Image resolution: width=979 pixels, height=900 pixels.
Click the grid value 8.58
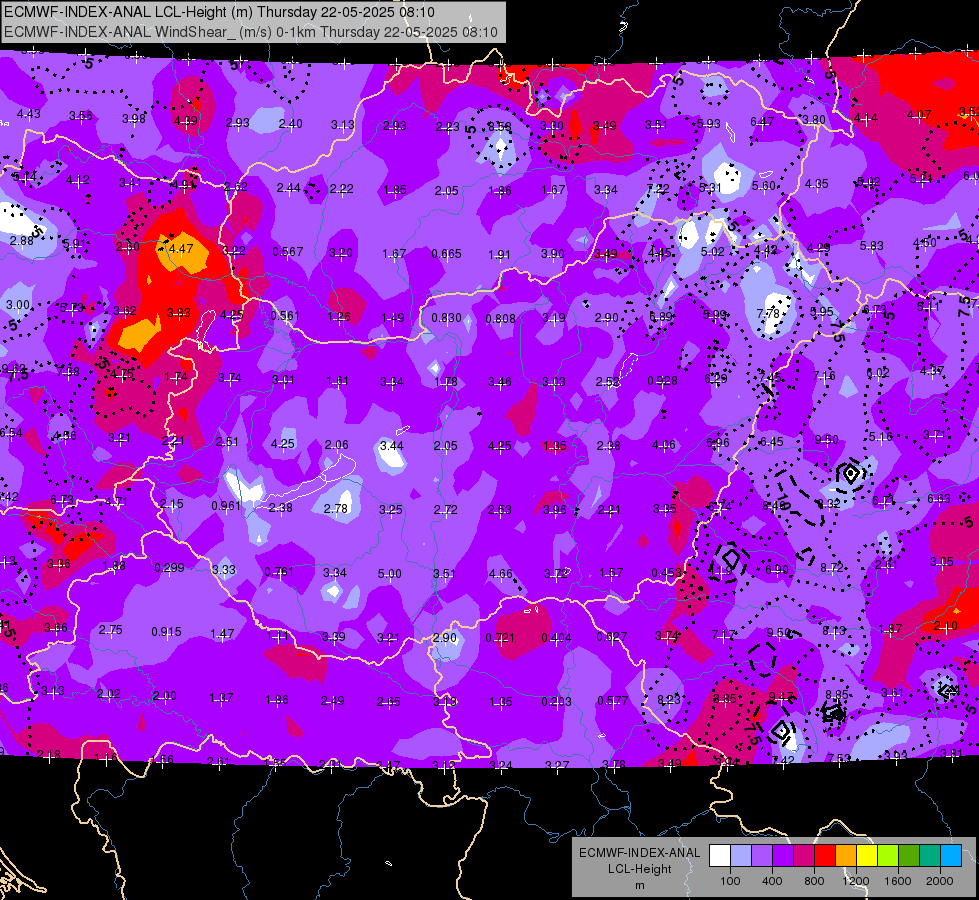[499, 126]
